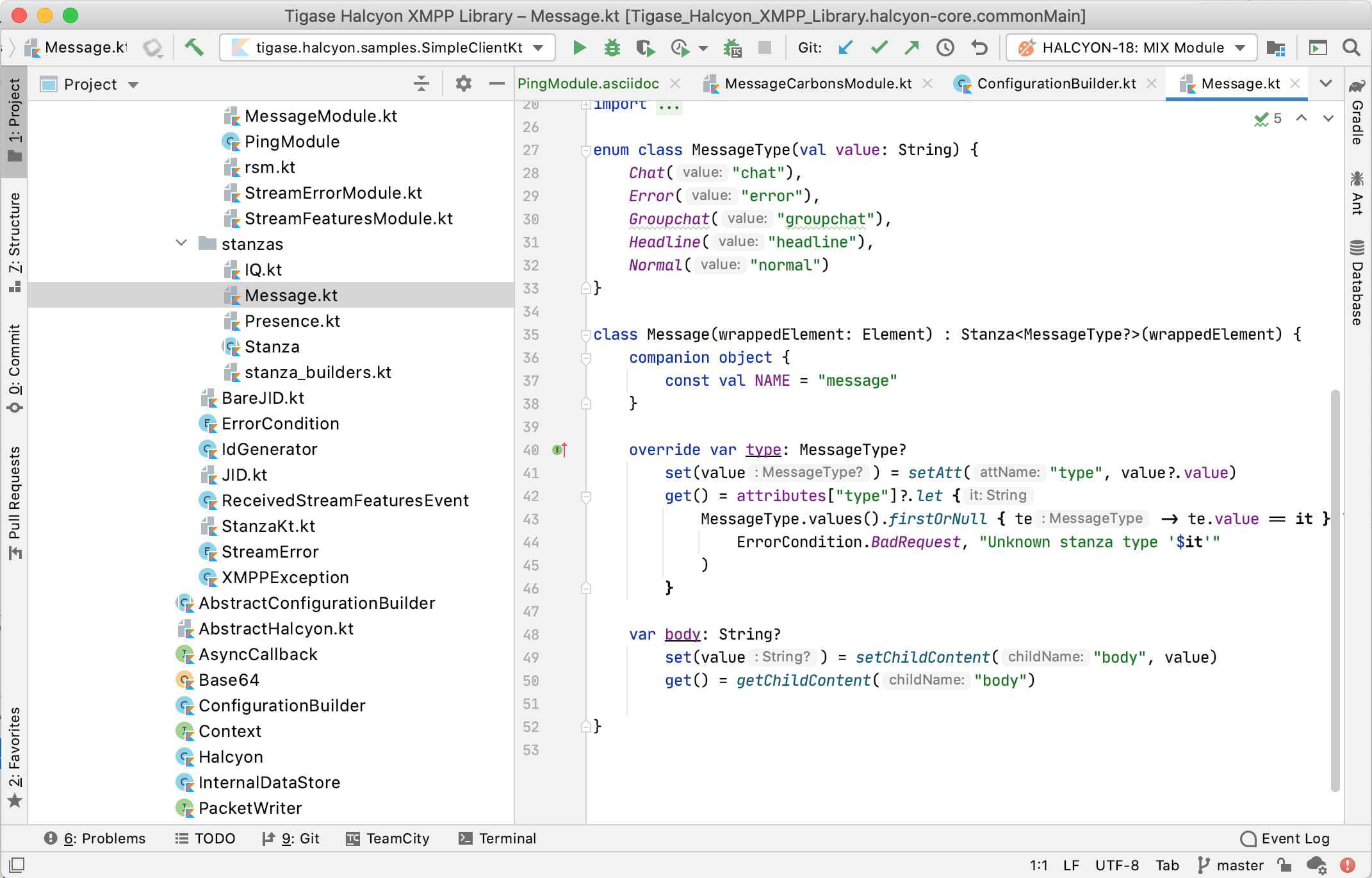
Task: Click Git update project arrow
Action: click(x=845, y=47)
